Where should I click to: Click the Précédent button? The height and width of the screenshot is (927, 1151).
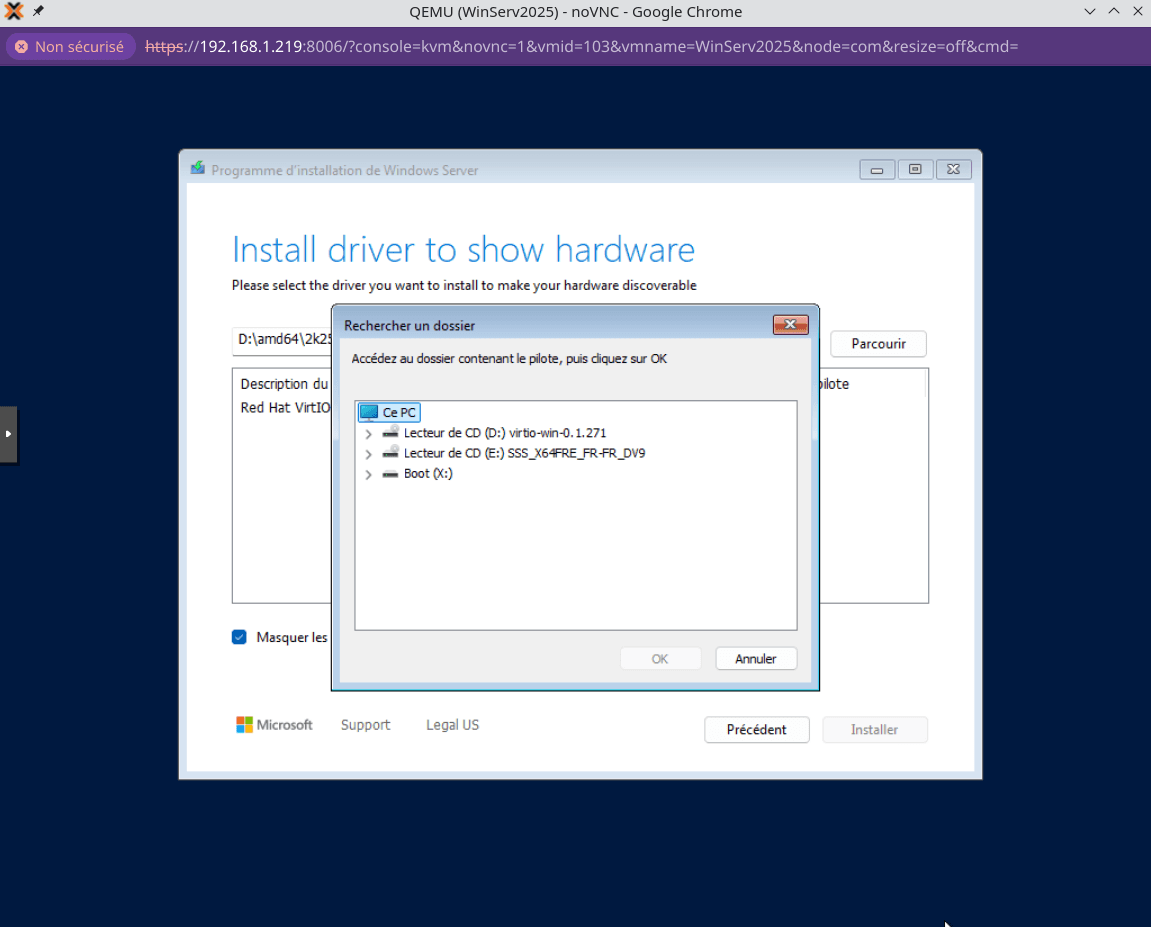coord(756,730)
